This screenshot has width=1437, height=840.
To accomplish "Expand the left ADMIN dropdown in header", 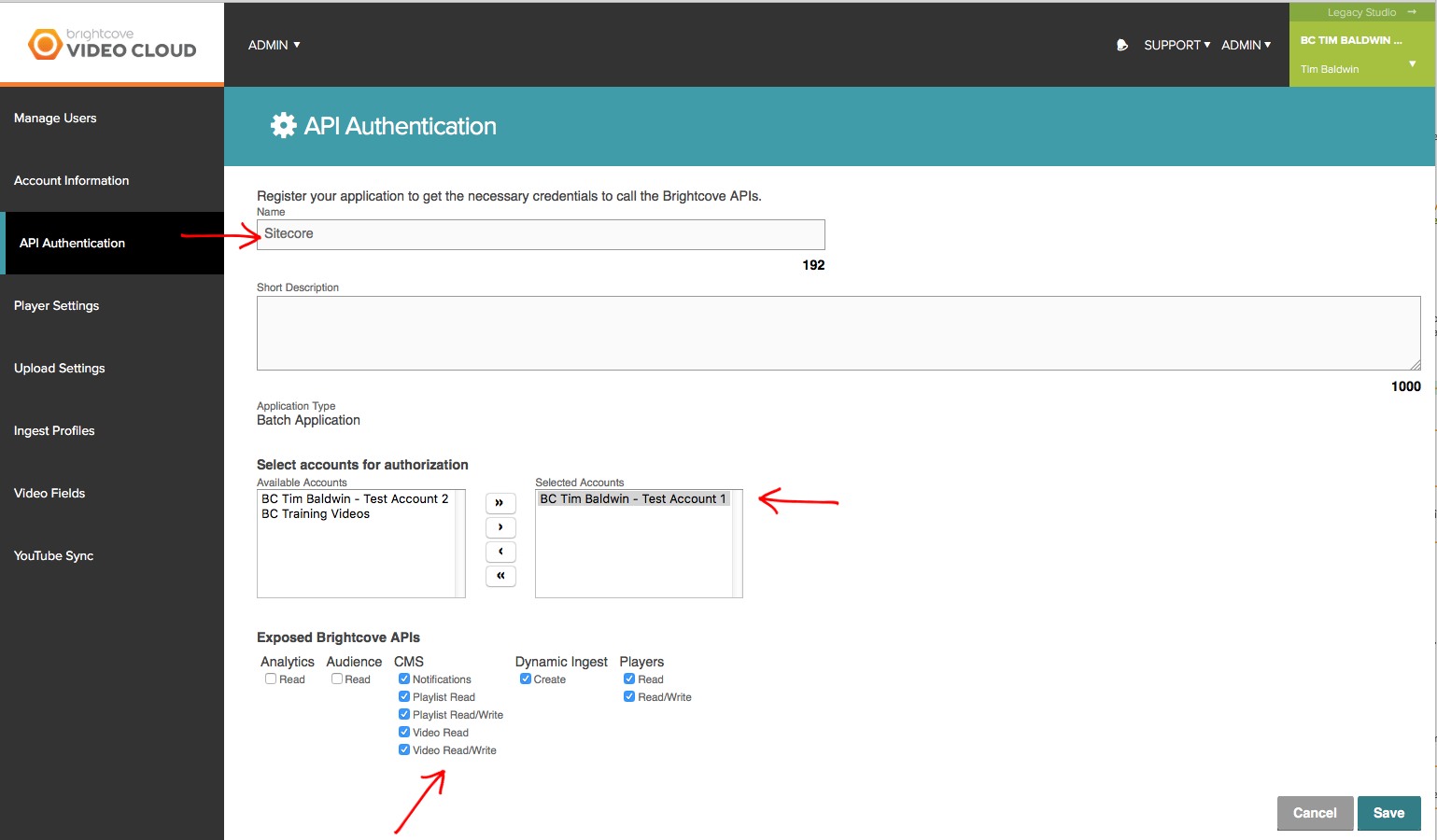I will tap(275, 45).
